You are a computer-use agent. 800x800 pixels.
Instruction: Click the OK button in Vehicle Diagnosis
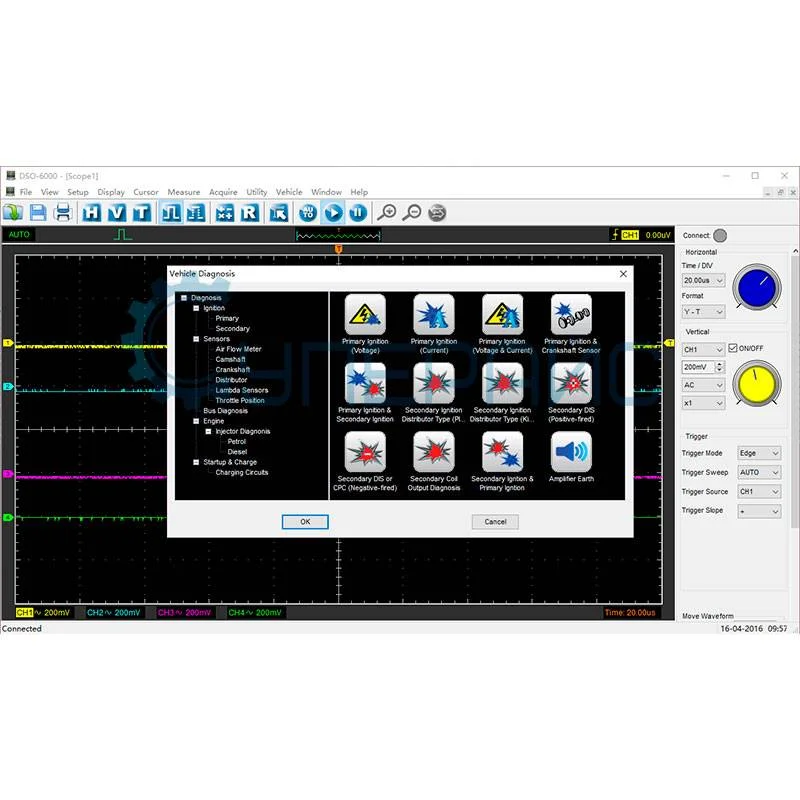(305, 522)
